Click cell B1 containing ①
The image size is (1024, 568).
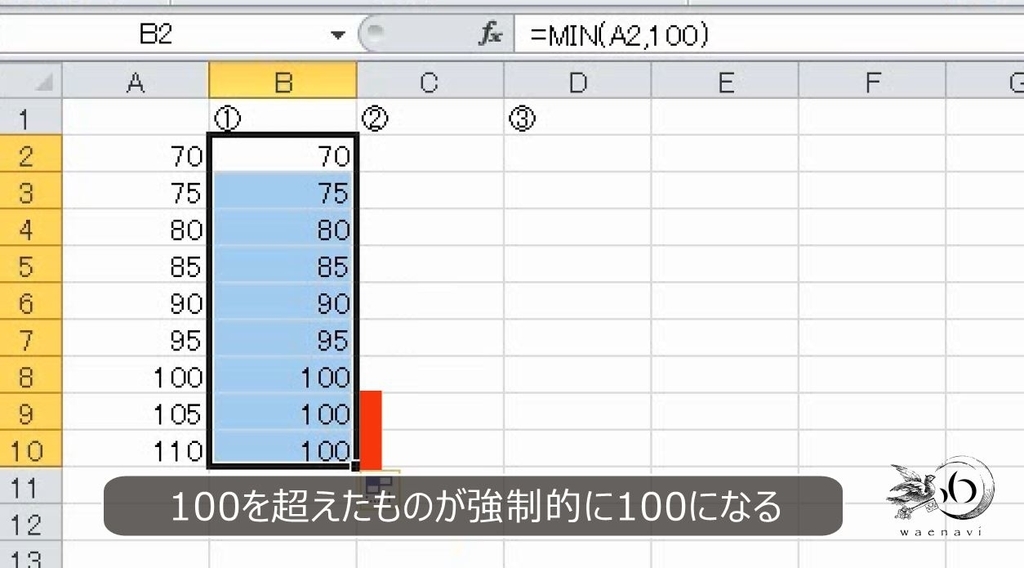[x=283, y=118]
